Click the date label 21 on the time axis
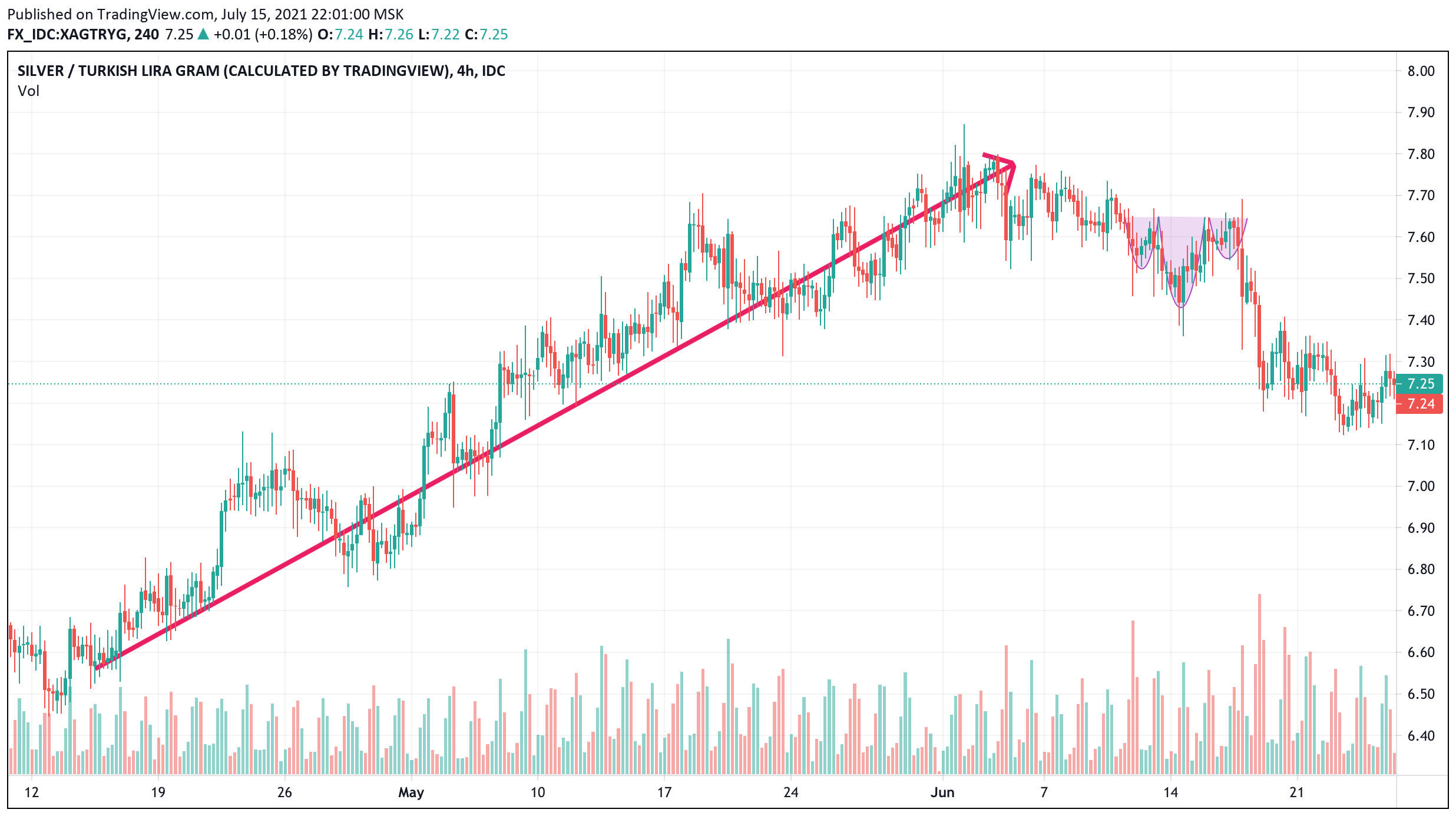This screenshot has width=1456, height=816. [x=1296, y=792]
